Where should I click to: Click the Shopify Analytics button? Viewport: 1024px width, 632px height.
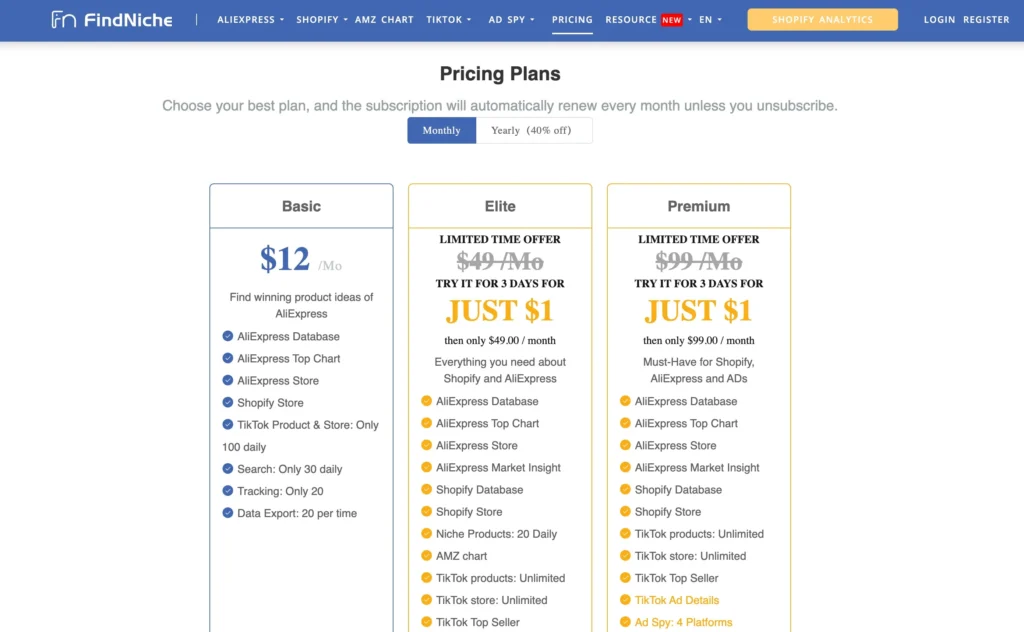[822, 20]
